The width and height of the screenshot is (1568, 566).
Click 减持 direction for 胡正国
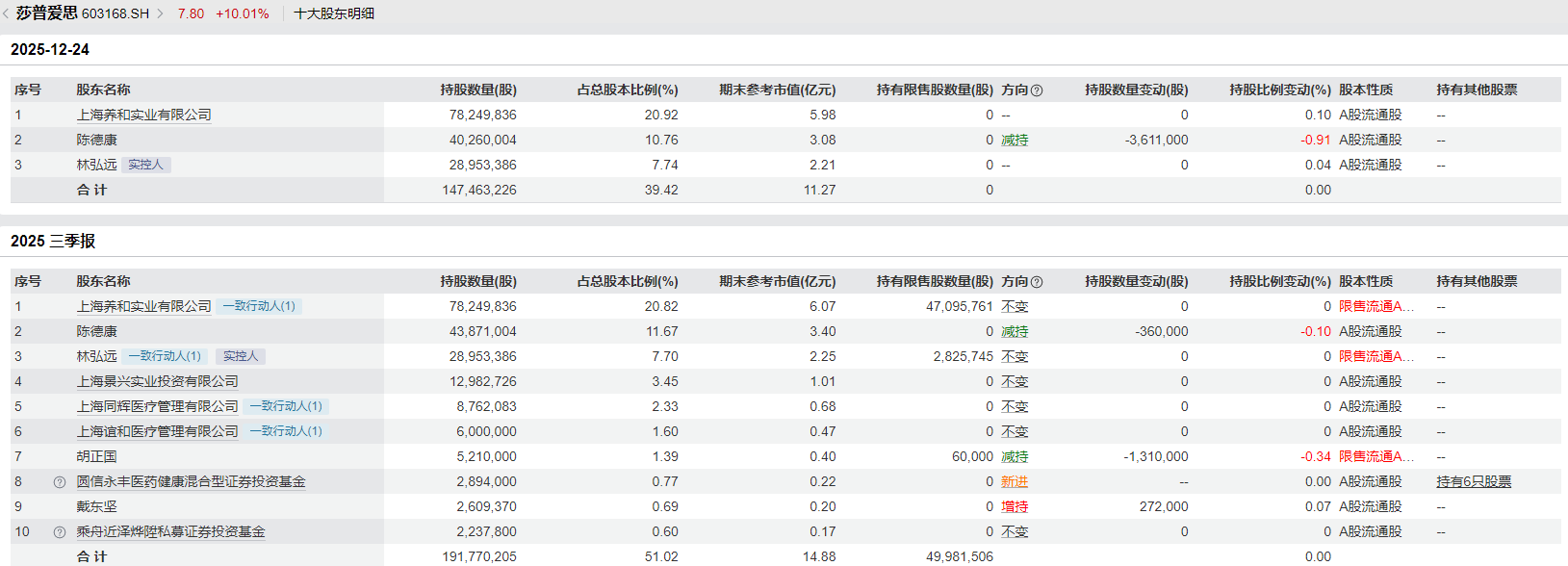[1014, 456]
